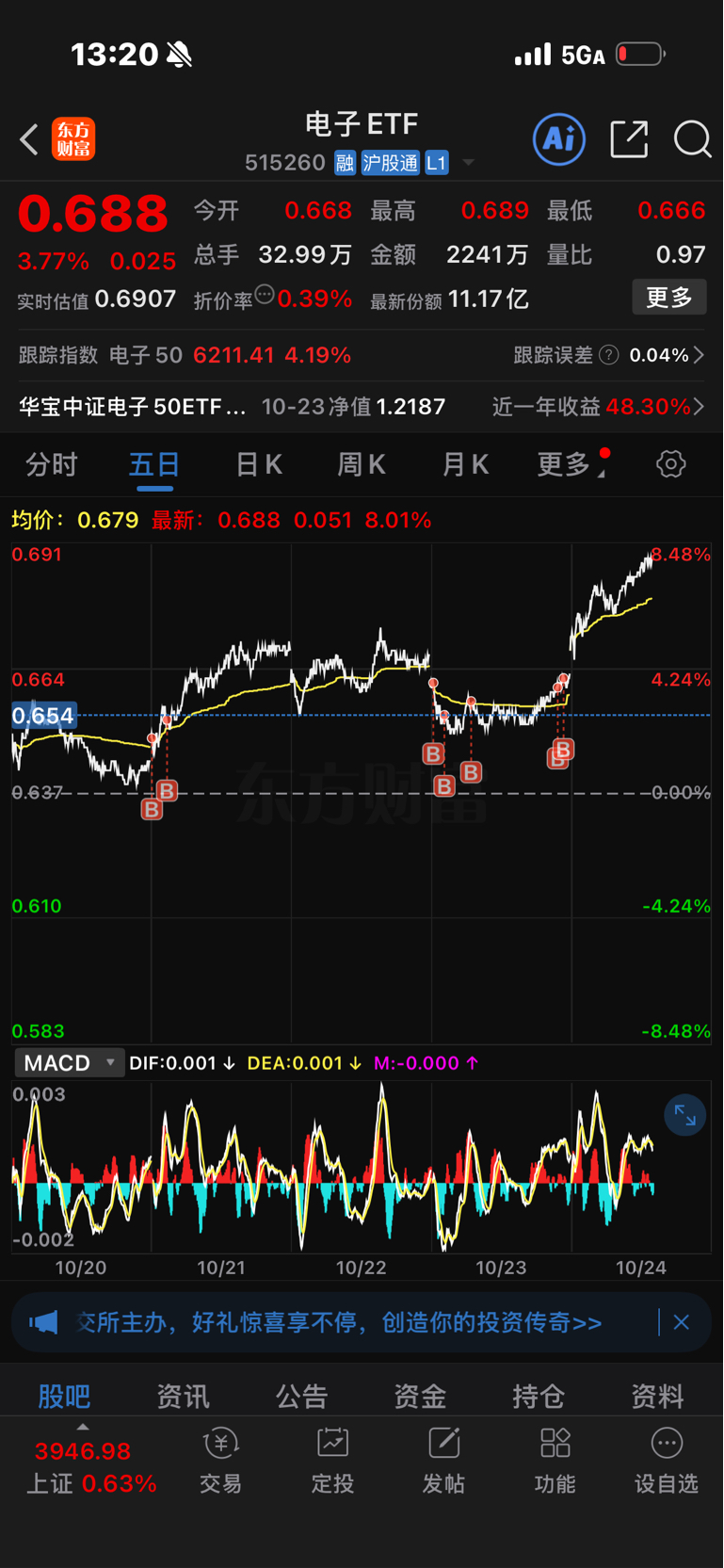Select the 五日 tab

click(x=154, y=463)
